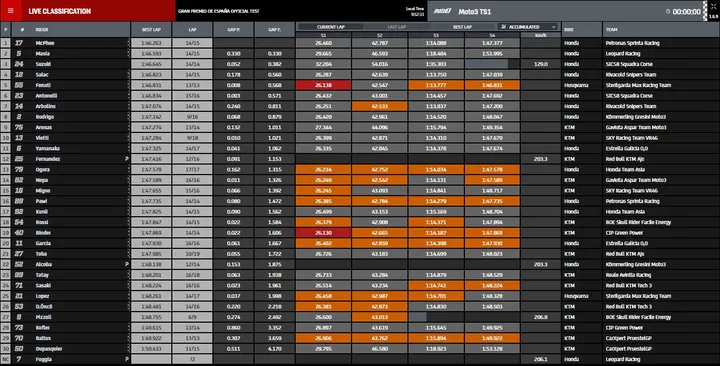The width and height of the screenshot is (720, 366).
Task: Click Yamanaka's S4 time 1:47.674
Action: point(492,148)
